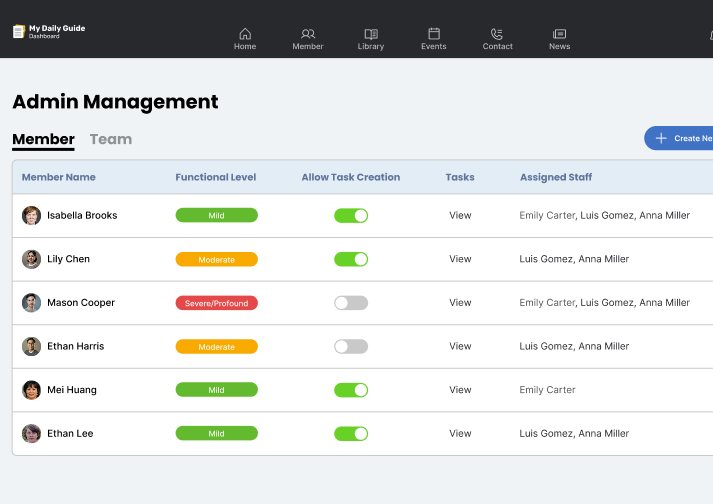Image resolution: width=713 pixels, height=504 pixels.
Task: Open the Events calendar icon
Action: point(434,34)
